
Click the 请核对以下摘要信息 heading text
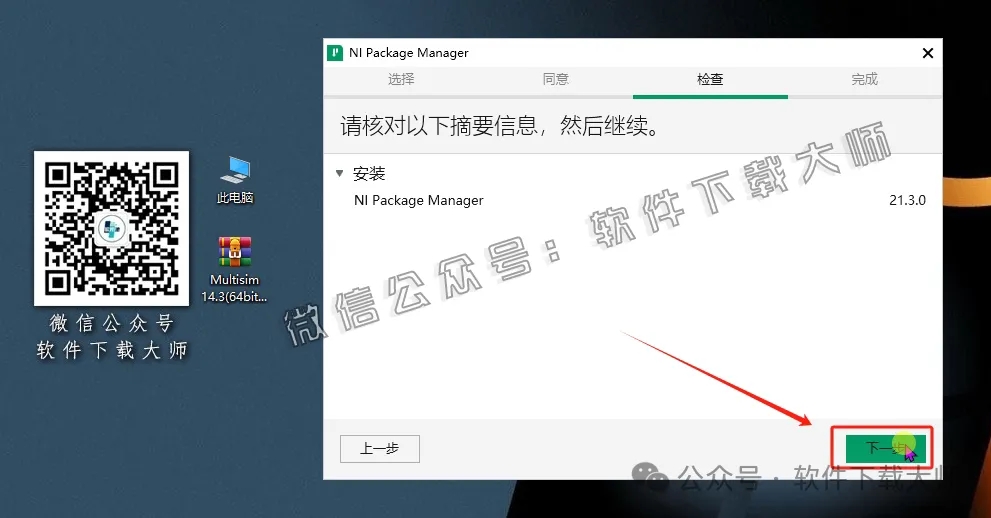[499, 126]
